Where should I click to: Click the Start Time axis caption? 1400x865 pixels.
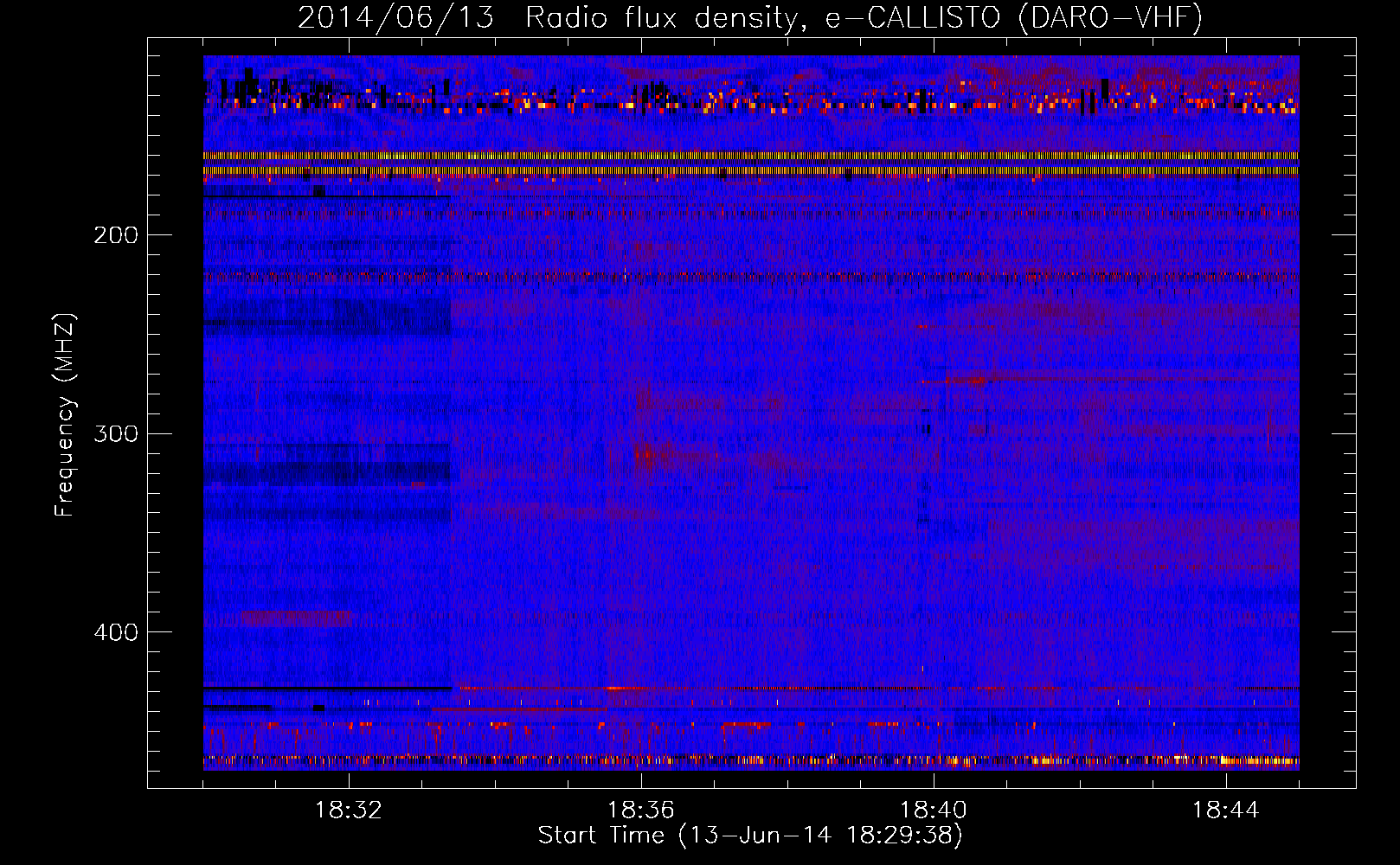(x=750, y=836)
